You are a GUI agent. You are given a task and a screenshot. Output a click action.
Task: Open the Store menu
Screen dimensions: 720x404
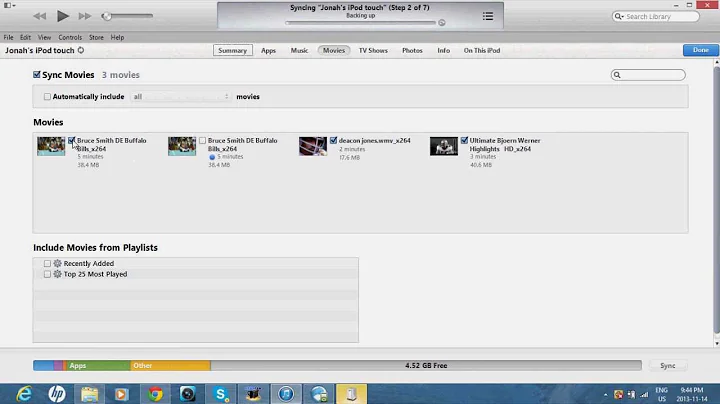tap(96, 37)
